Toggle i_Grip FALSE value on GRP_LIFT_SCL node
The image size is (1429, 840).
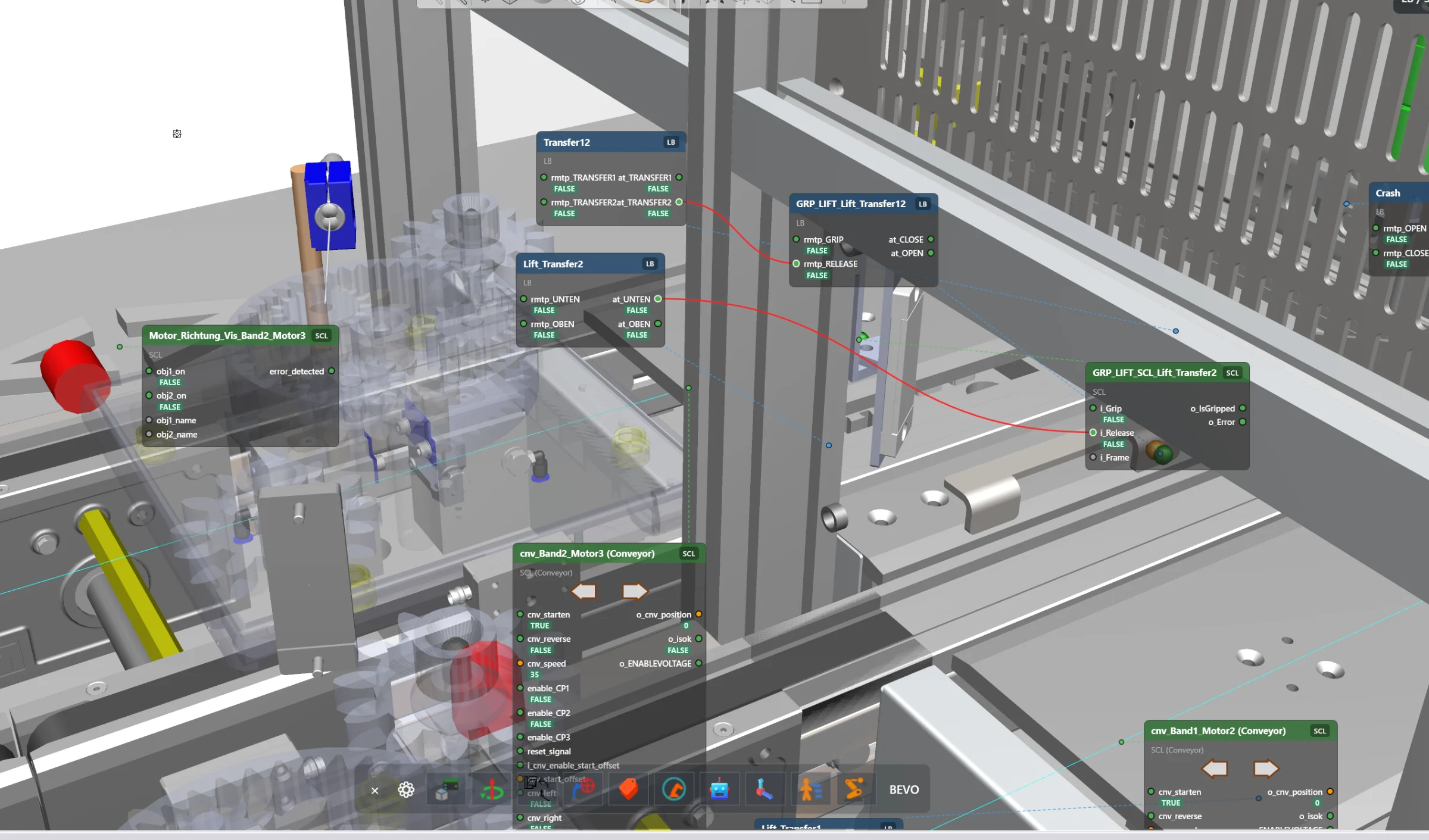(1113, 420)
